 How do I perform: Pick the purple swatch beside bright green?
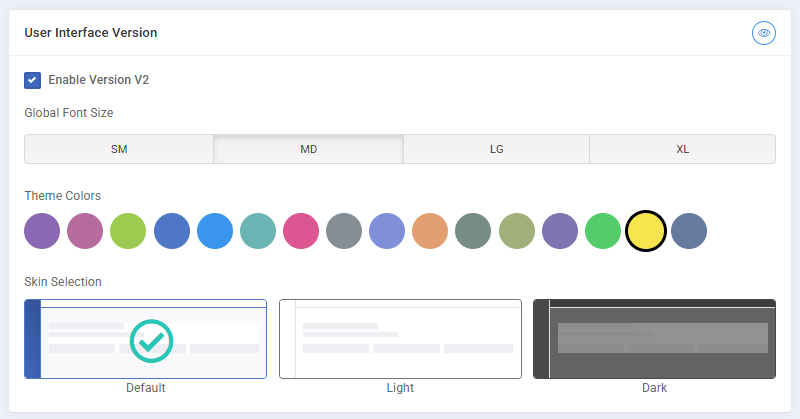[x=560, y=231]
